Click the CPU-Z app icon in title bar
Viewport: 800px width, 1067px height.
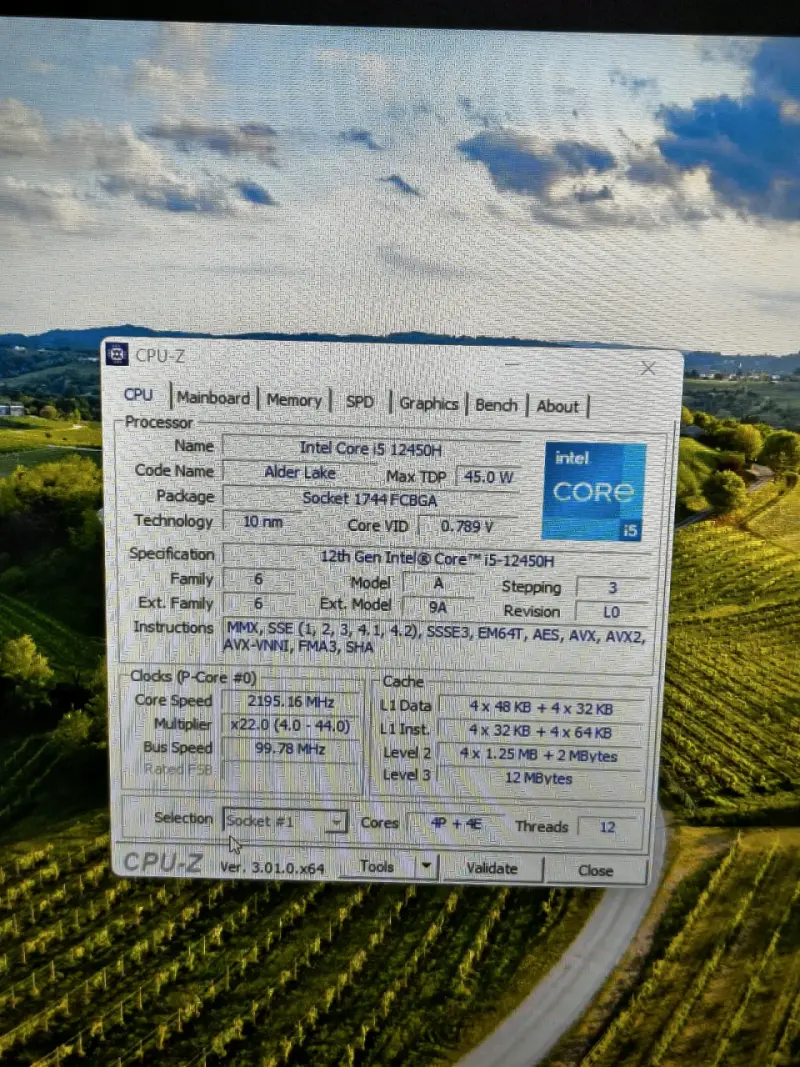[117, 354]
